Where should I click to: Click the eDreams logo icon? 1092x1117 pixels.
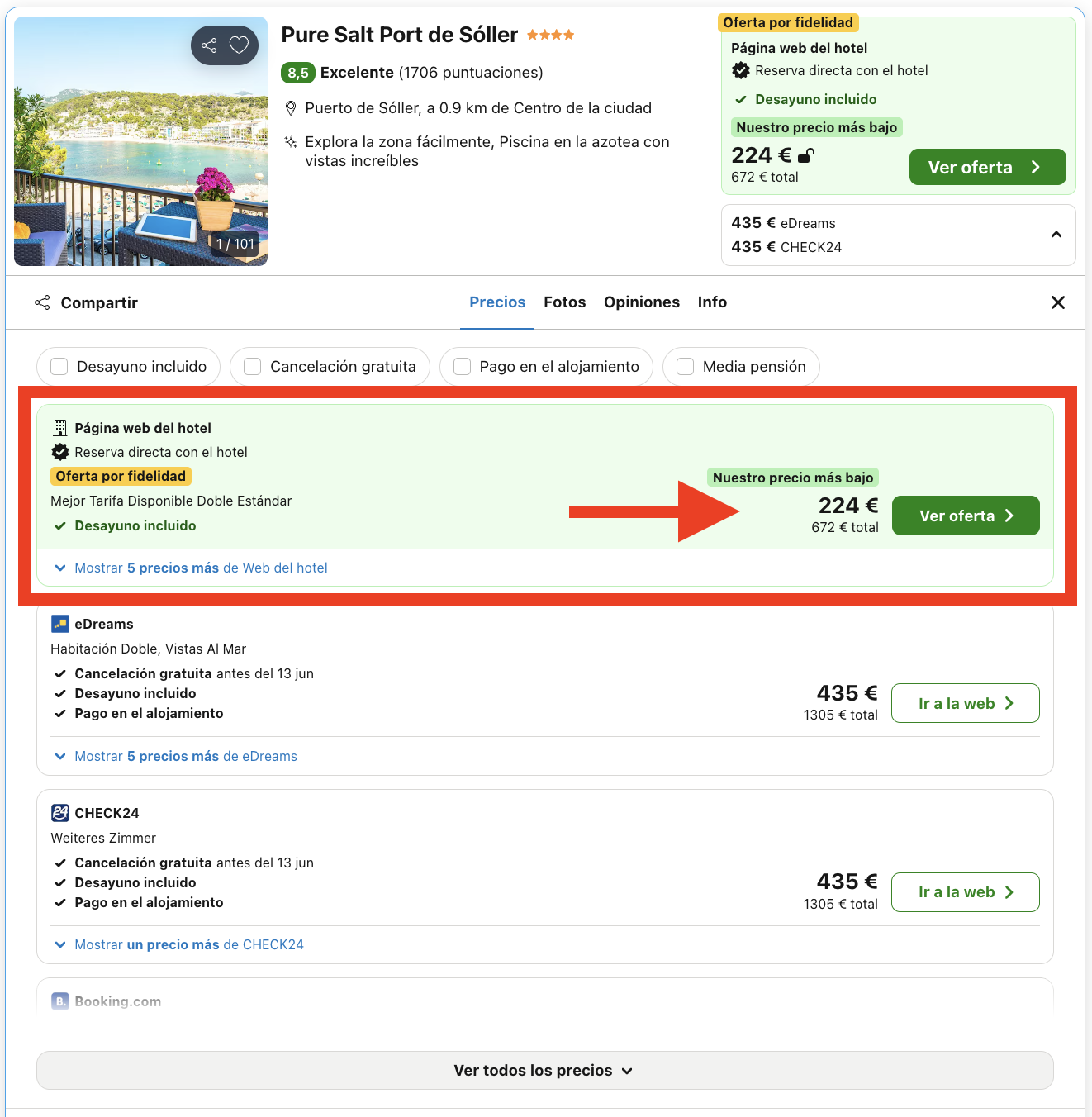point(60,624)
